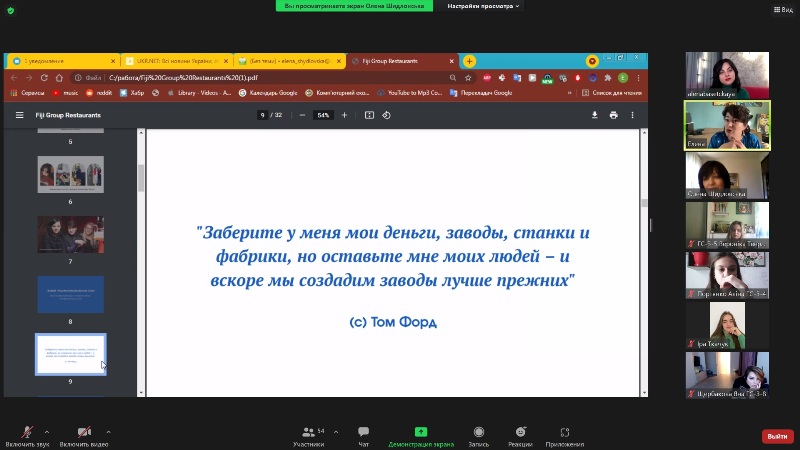800x450 pixels.
Task: Open Перекладач Google bookmark
Action: click(481, 93)
